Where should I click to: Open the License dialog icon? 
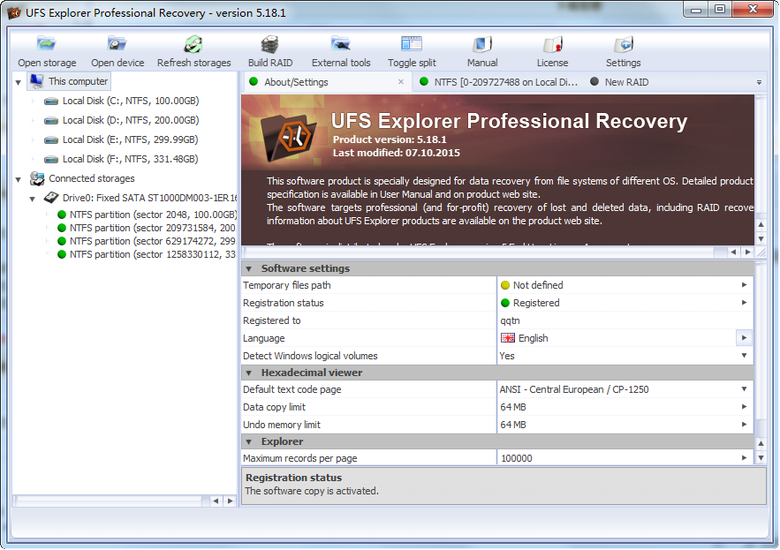click(552, 45)
